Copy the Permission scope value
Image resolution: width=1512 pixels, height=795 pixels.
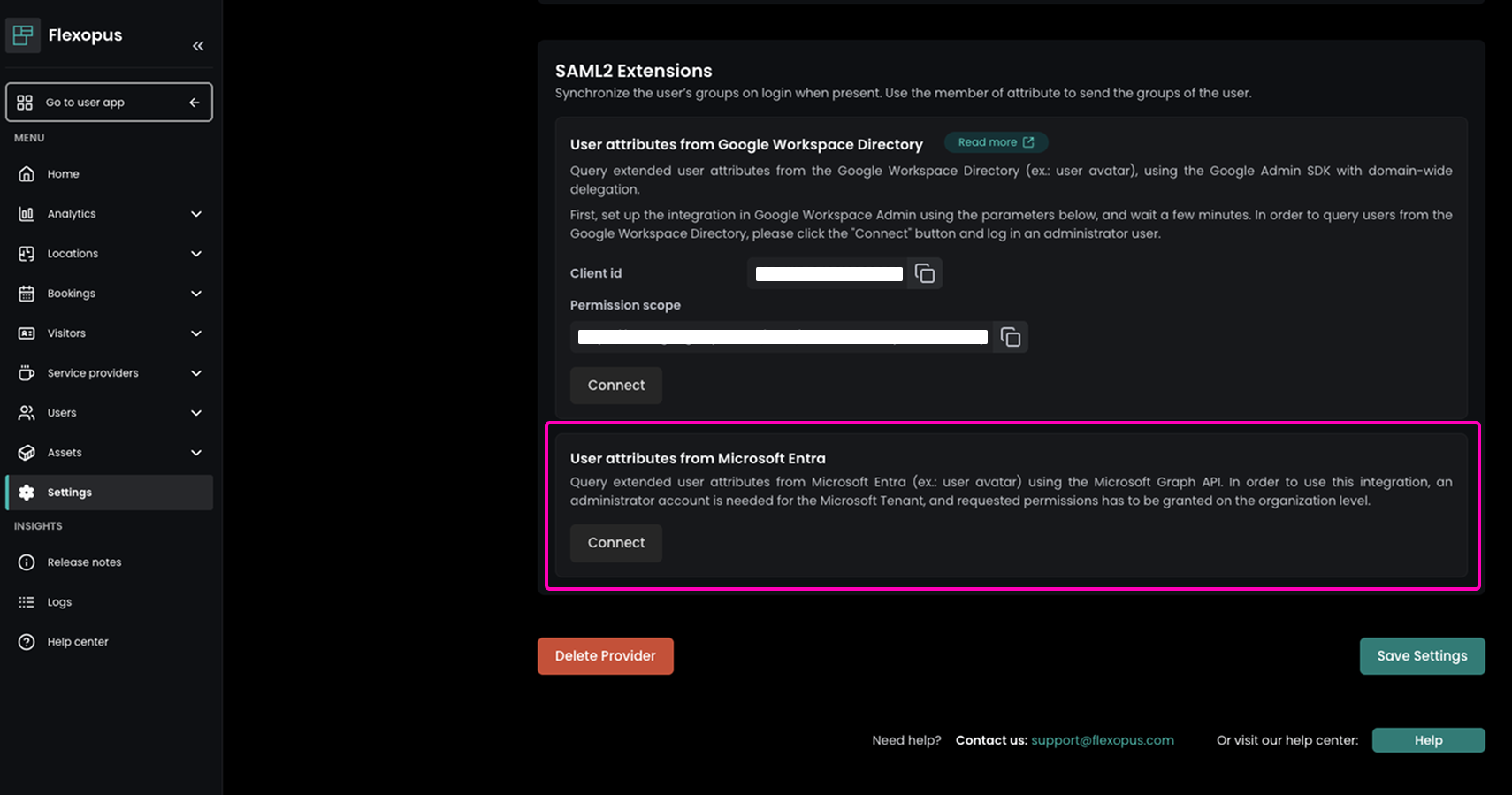(x=1010, y=337)
